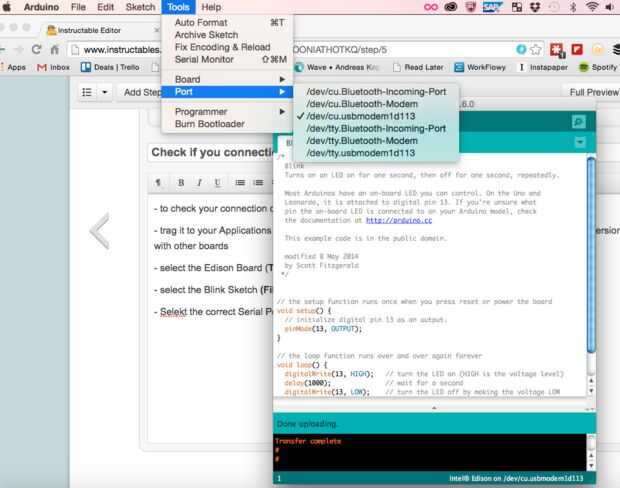The width and height of the screenshot is (620, 488).
Task: Go to previous step arrow
Action: 99,231
